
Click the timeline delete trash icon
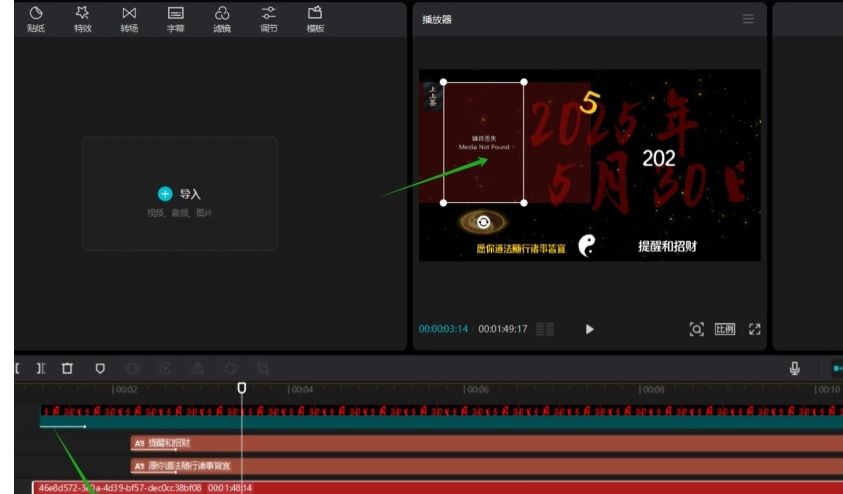click(67, 368)
